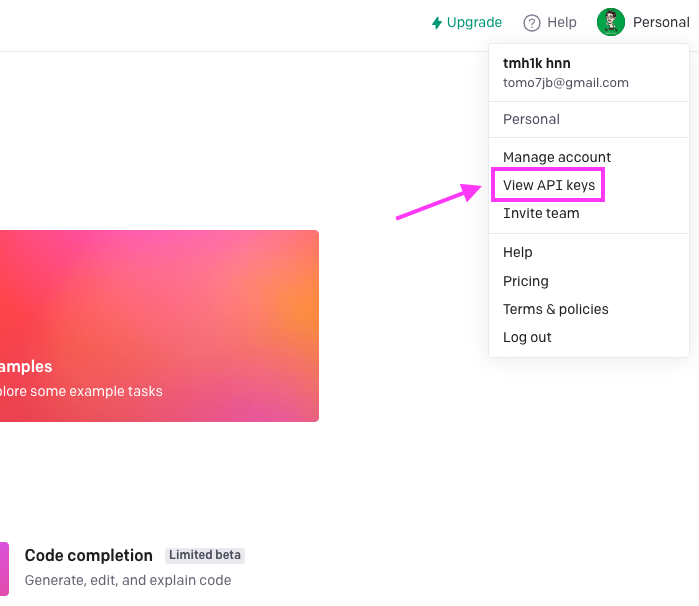Log out from the account menu
Screen dimensions: 699x606
coord(527,337)
